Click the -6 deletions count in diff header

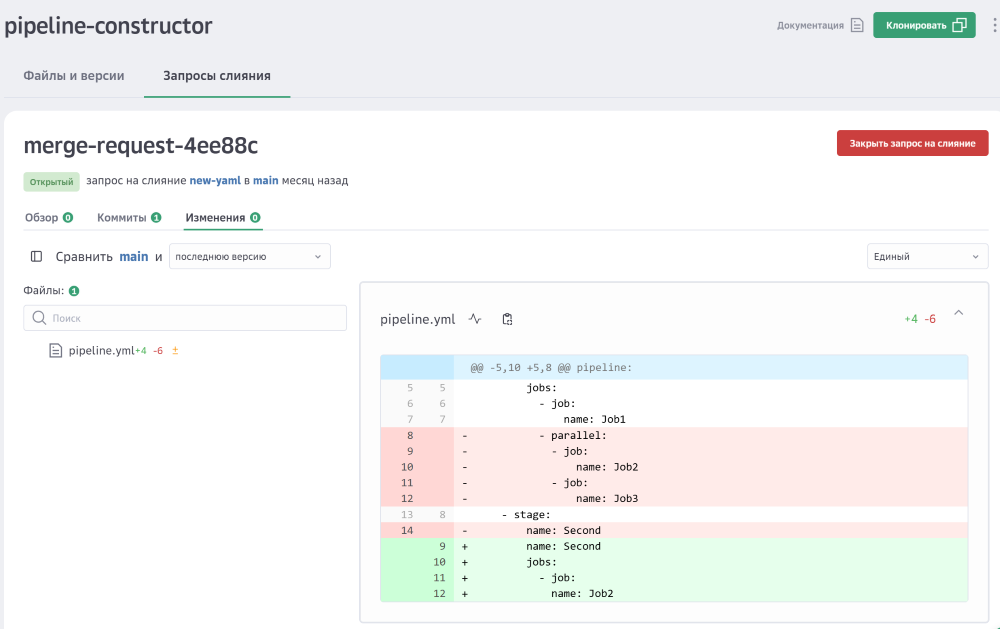click(x=930, y=319)
